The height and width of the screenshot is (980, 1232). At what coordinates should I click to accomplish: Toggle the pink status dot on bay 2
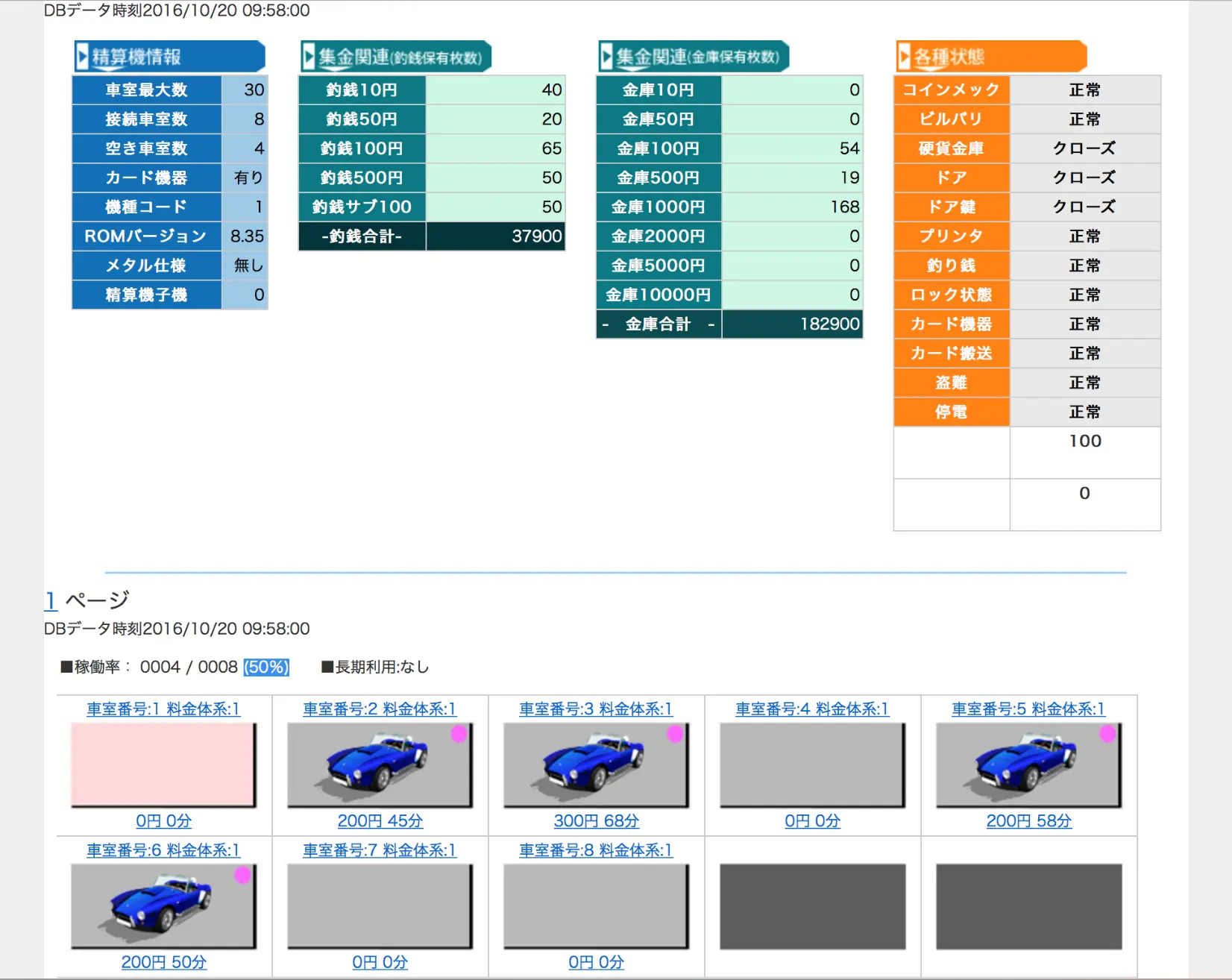(x=457, y=734)
